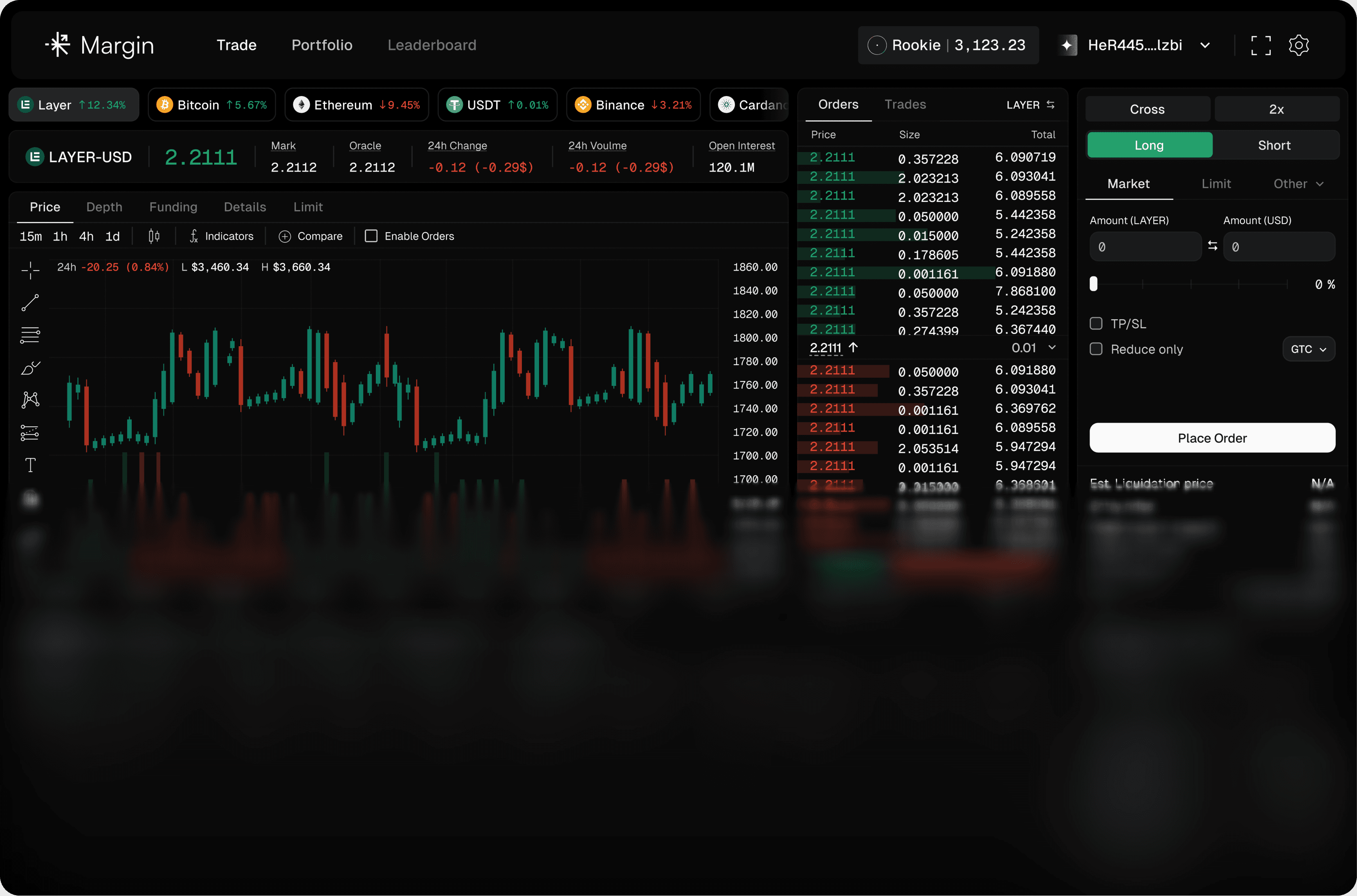Pick the text annotation tool
1357x896 pixels.
click(x=30, y=465)
